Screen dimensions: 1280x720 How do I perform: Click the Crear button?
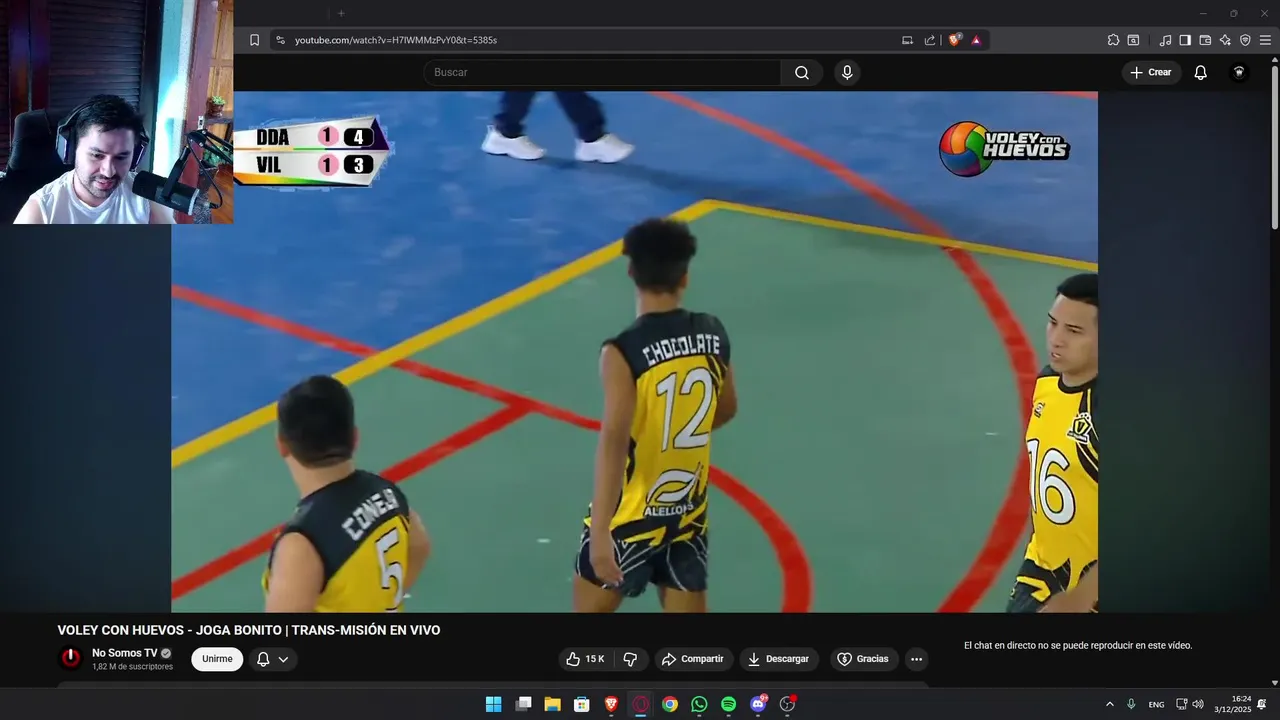pos(1151,72)
